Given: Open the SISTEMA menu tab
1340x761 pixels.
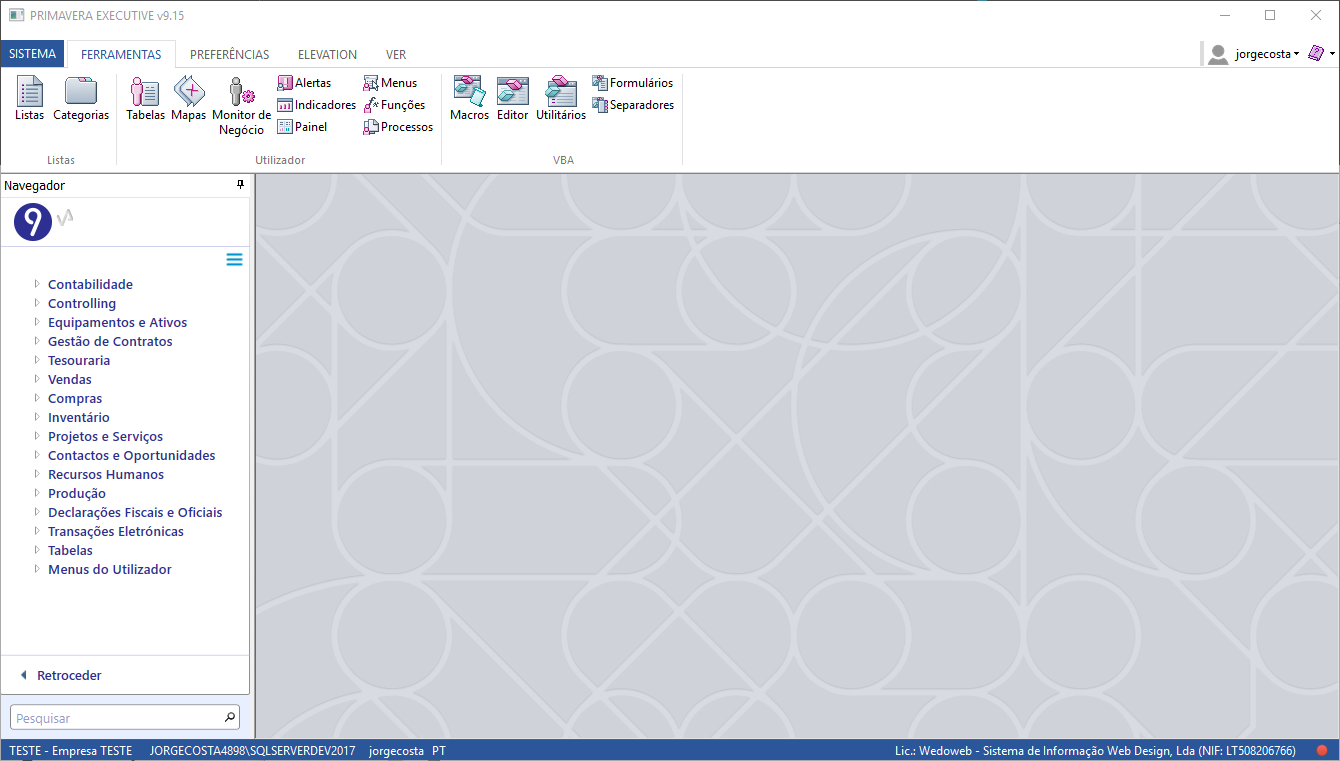Looking at the screenshot, I should [33, 54].
